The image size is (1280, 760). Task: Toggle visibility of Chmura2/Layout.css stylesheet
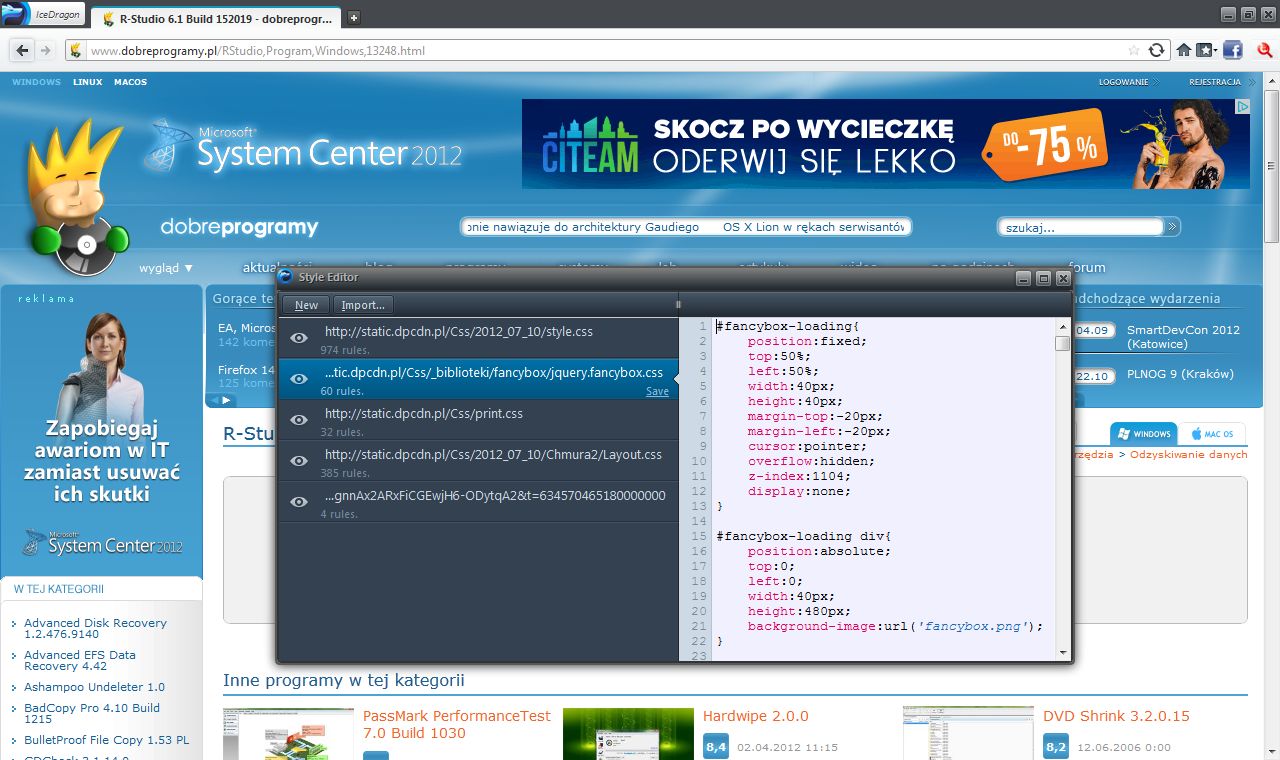coord(298,461)
